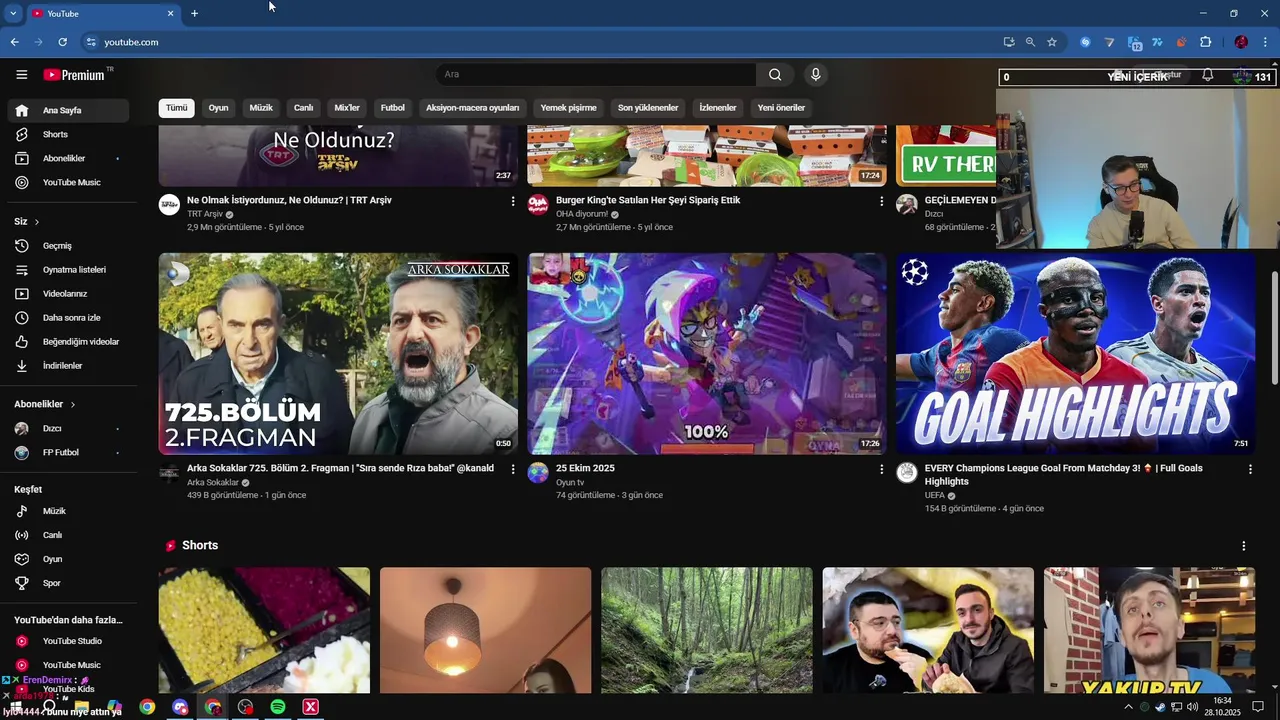Select the Canlı filter chip
Screen dimensions: 1280x720
point(303,108)
